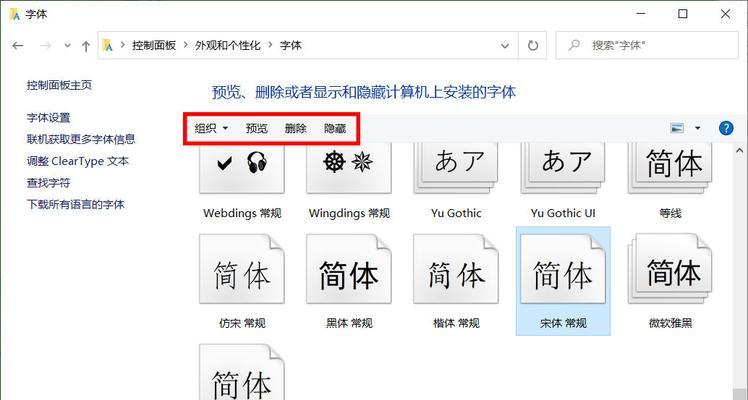Click the forward navigation arrow
This screenshot has height=400, width=748.
(45, 46)
